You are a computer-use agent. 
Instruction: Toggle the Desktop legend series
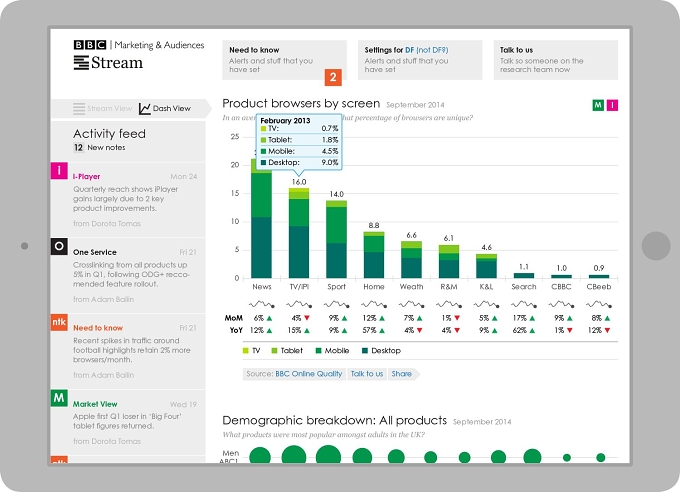[x=381, y=351]
